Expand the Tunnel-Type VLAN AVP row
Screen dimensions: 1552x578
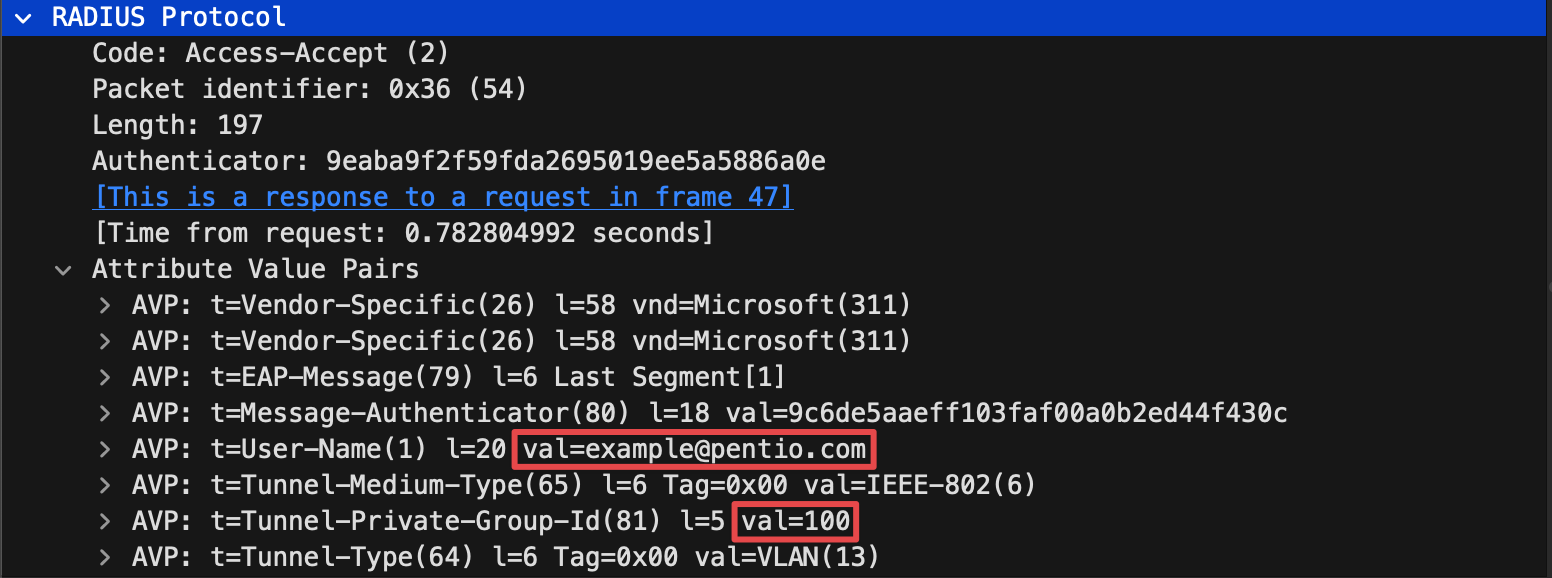pyautogui.click(x=104, y=557)
